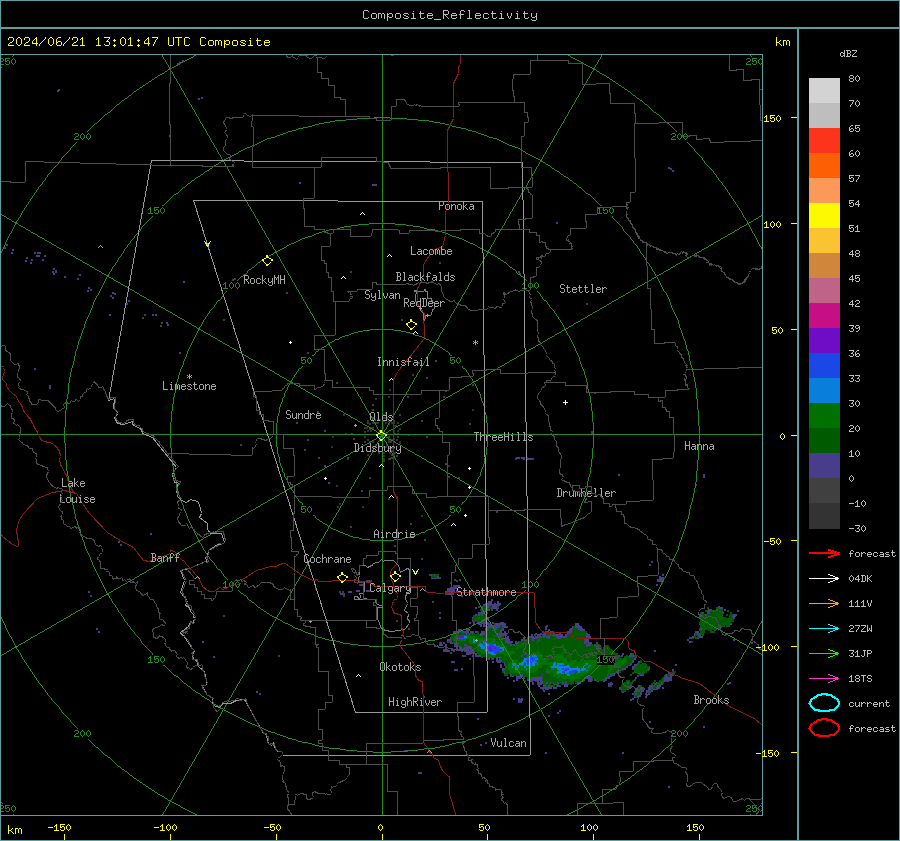Click the yellow diamond marker near RedDeer

(411, 325)
